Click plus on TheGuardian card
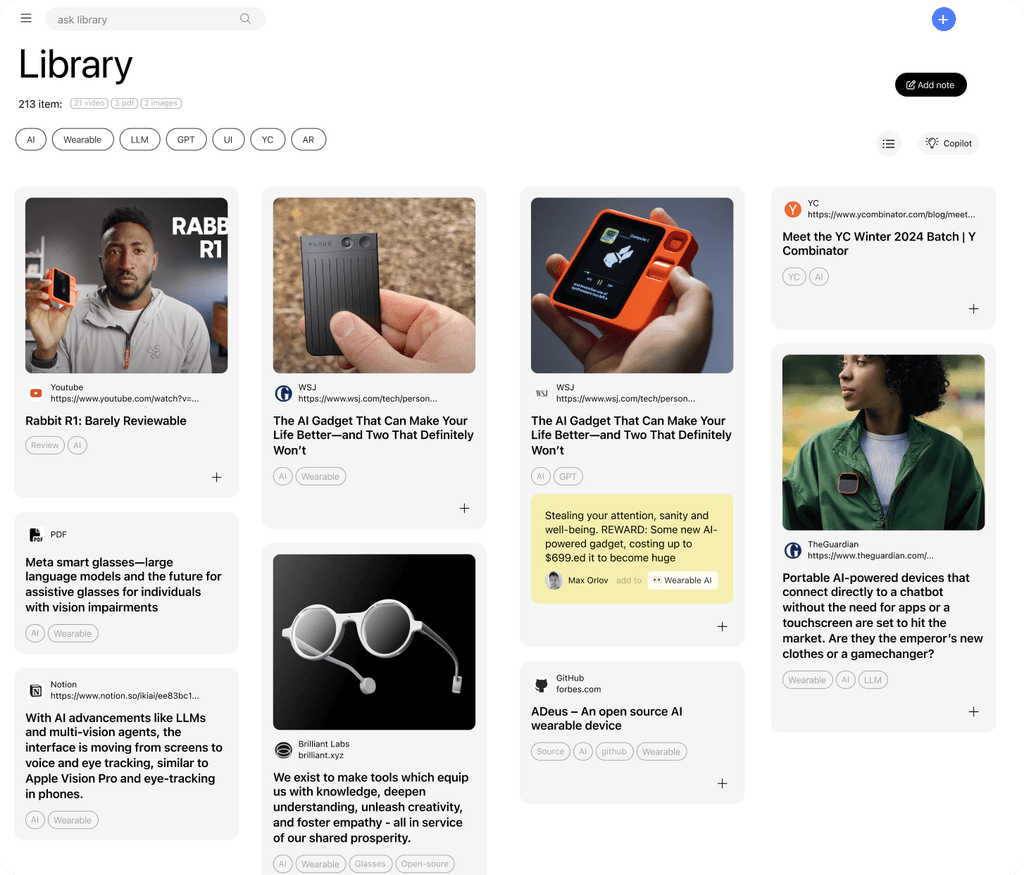 [974, 712]
